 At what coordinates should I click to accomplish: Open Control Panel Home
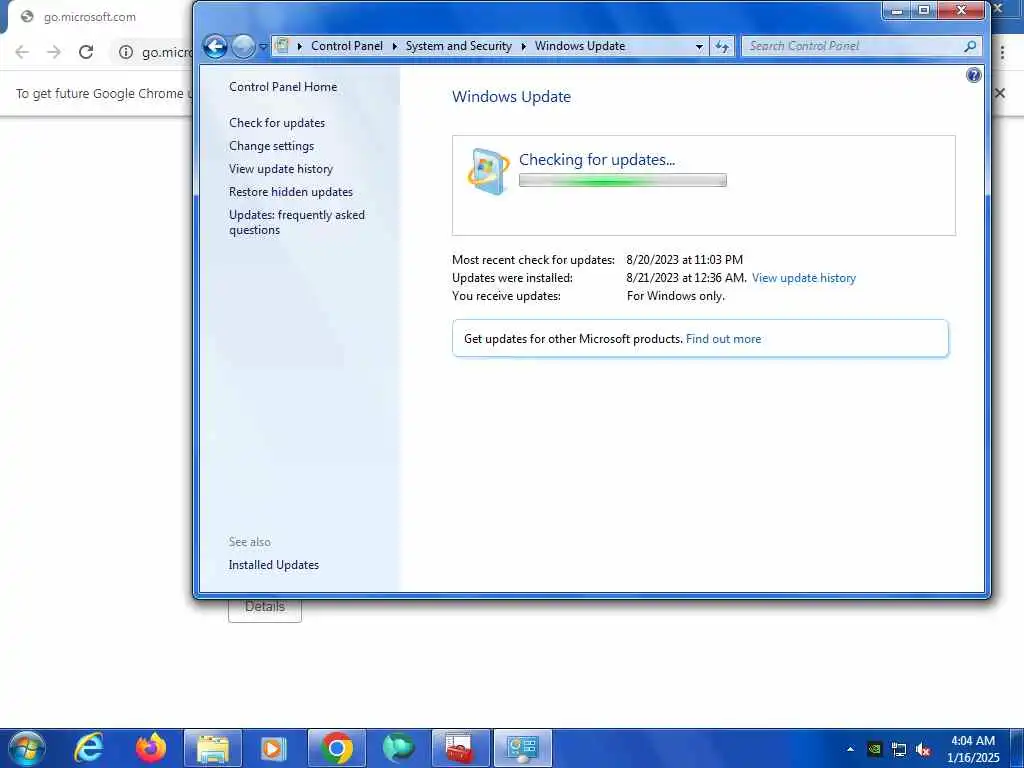click(283, 87)
